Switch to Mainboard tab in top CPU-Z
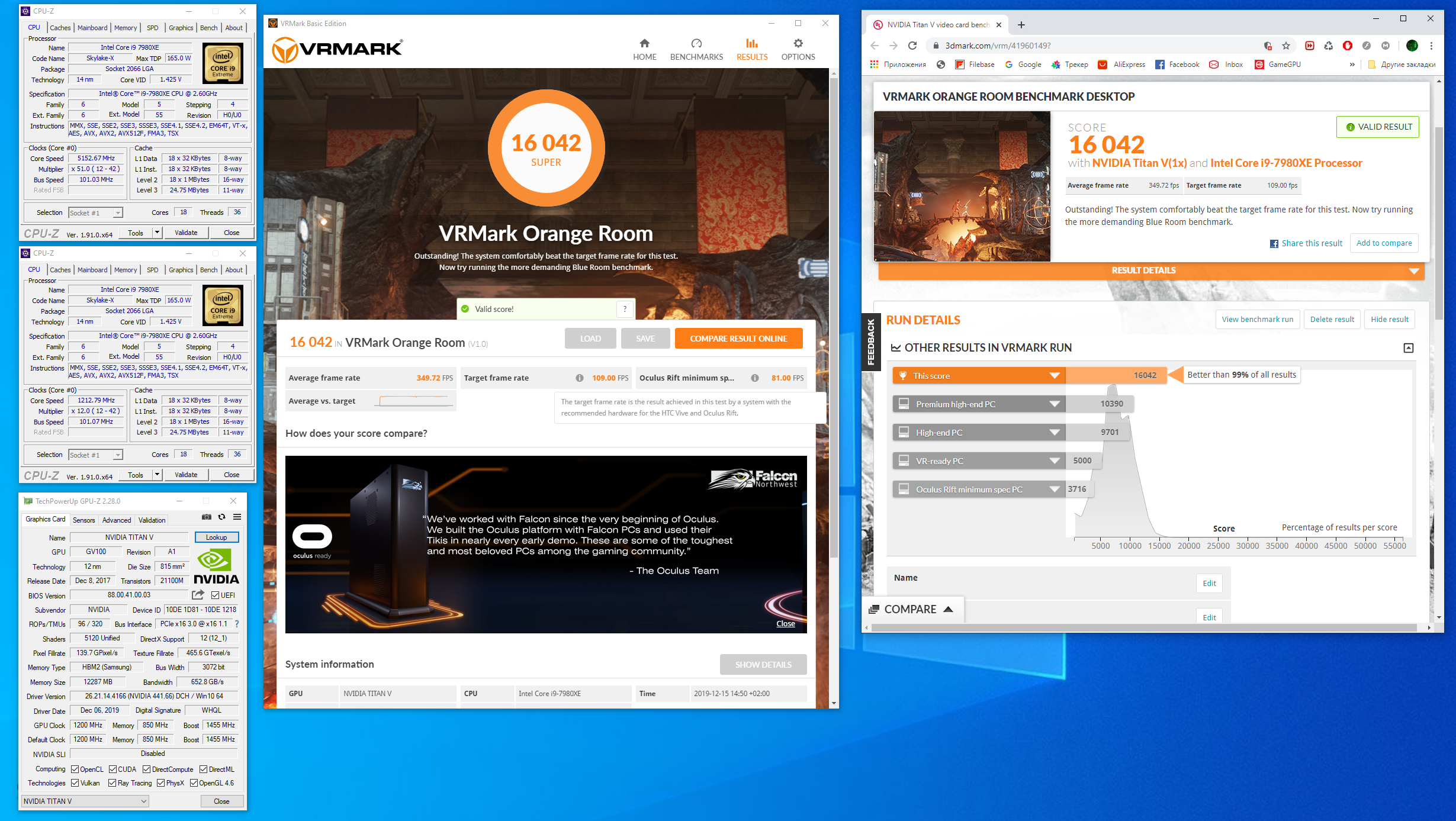 92,28
